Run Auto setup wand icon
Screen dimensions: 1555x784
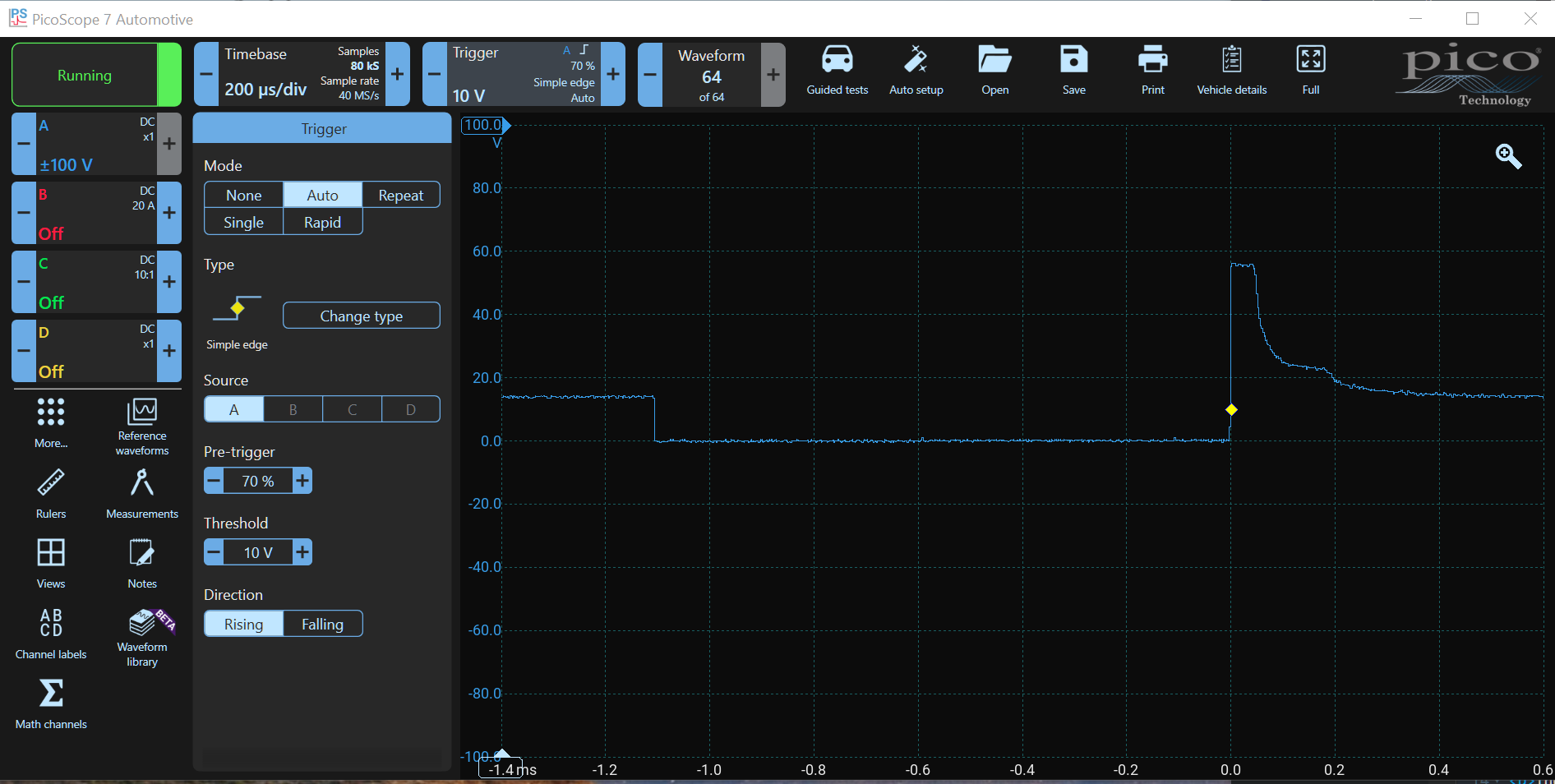(x=916, y=71)
